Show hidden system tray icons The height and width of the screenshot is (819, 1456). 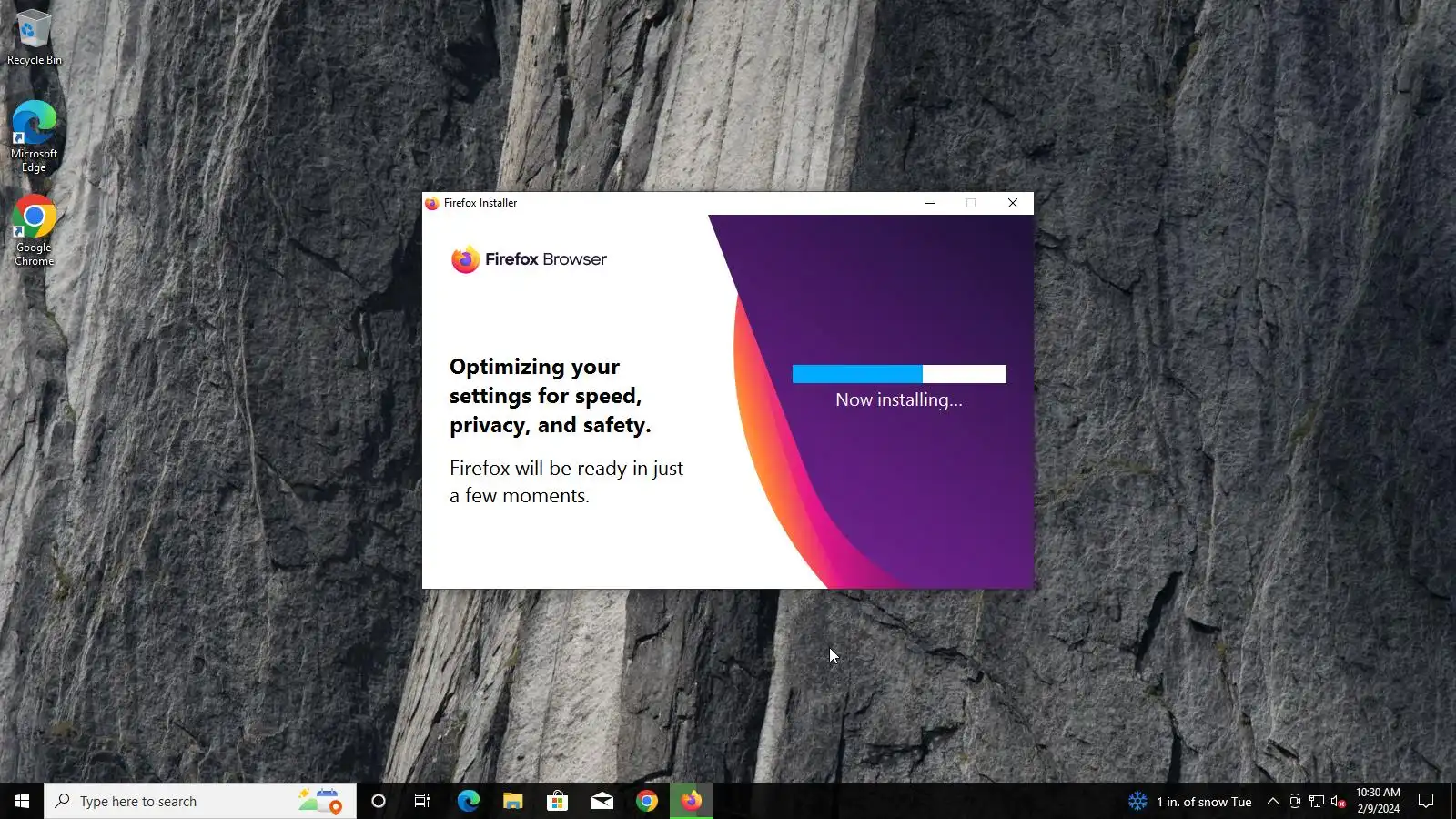point(1273,802)
